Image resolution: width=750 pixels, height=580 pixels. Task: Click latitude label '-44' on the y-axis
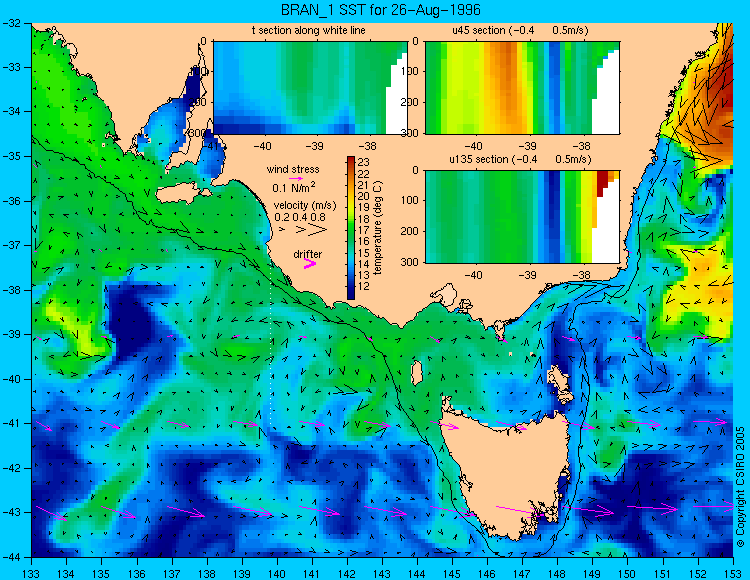point(13,557)
